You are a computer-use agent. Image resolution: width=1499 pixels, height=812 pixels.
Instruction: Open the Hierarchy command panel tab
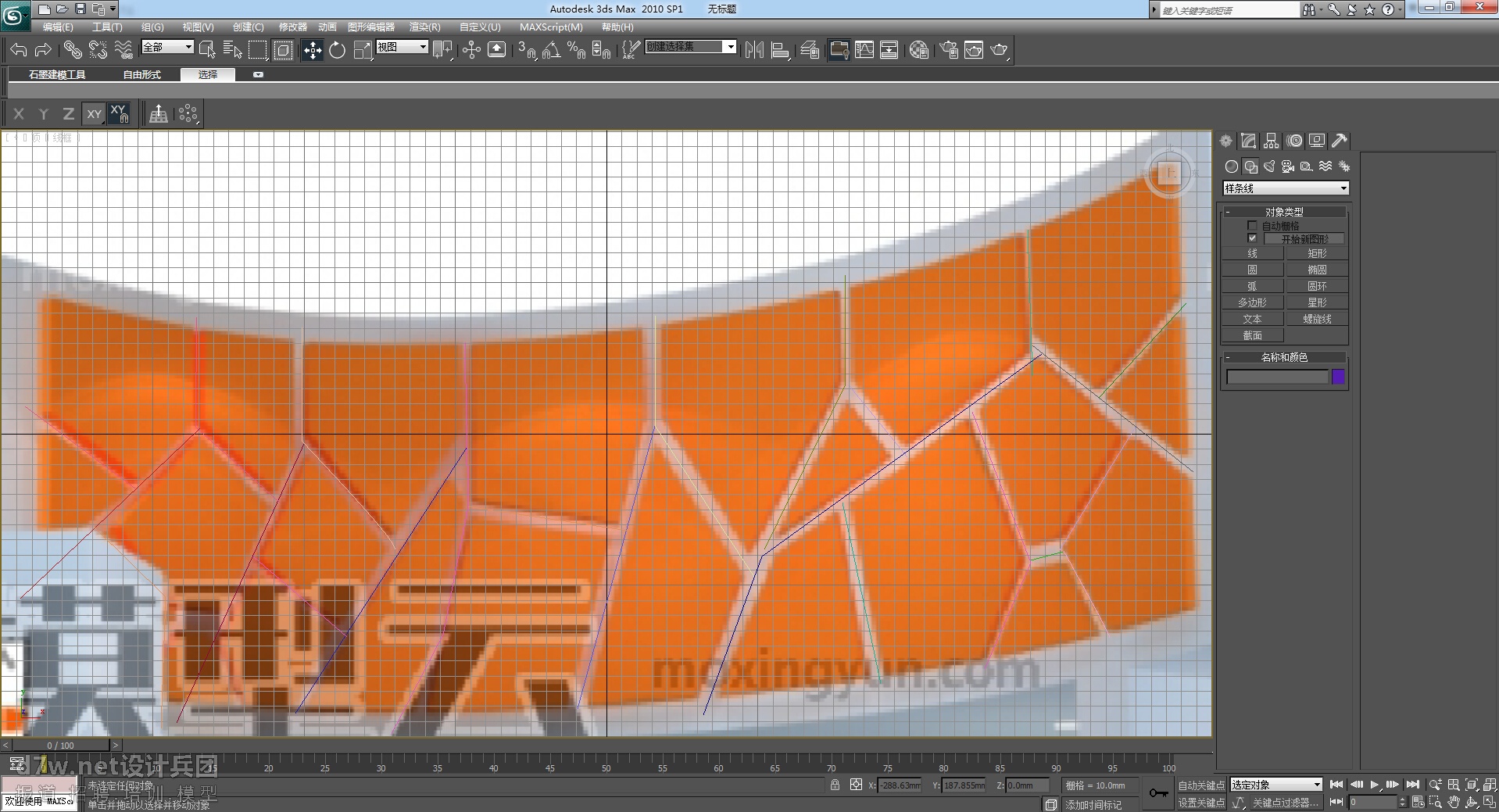click(x=1272, y=141)
